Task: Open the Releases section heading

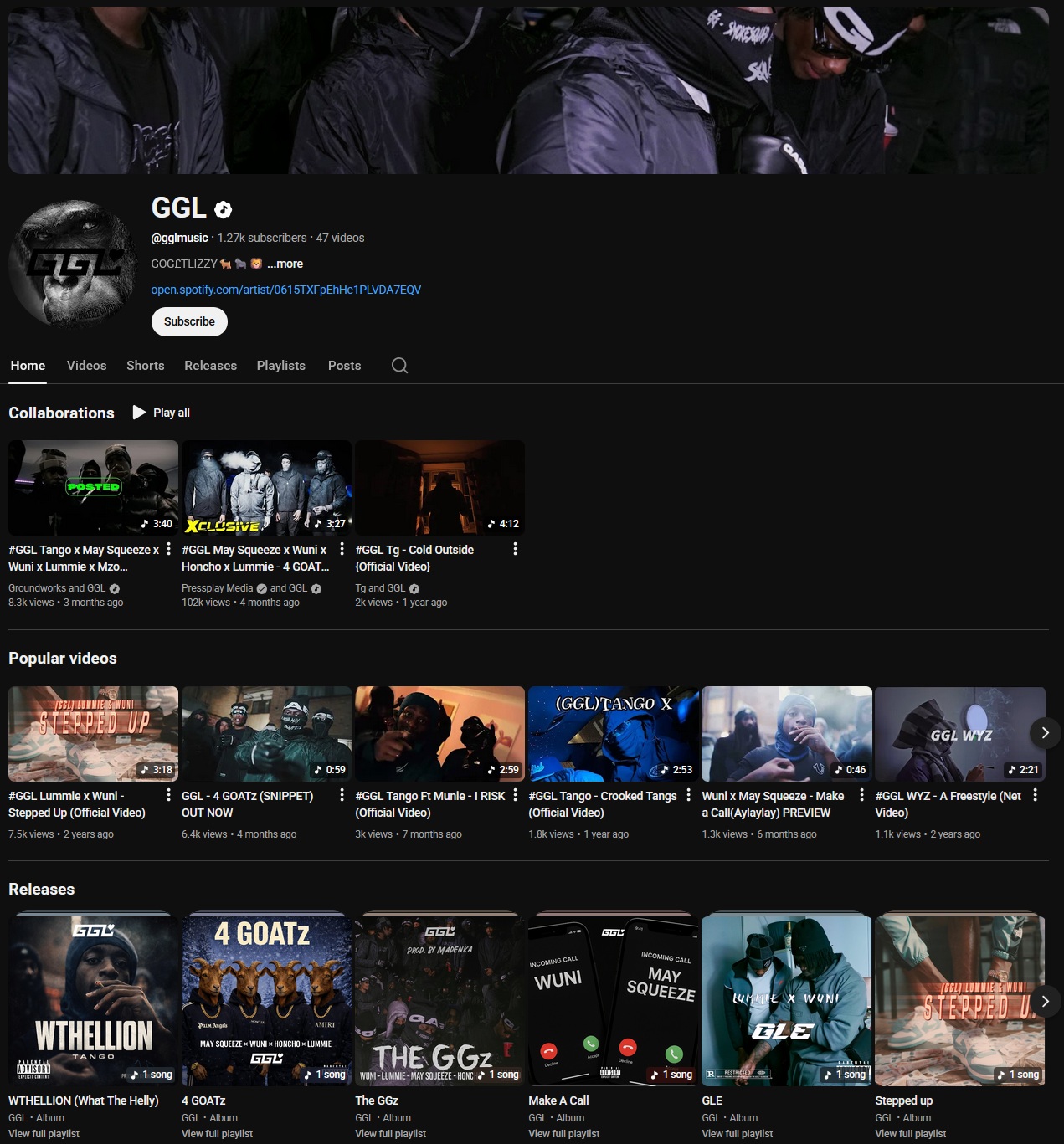Action: (42, 890)
